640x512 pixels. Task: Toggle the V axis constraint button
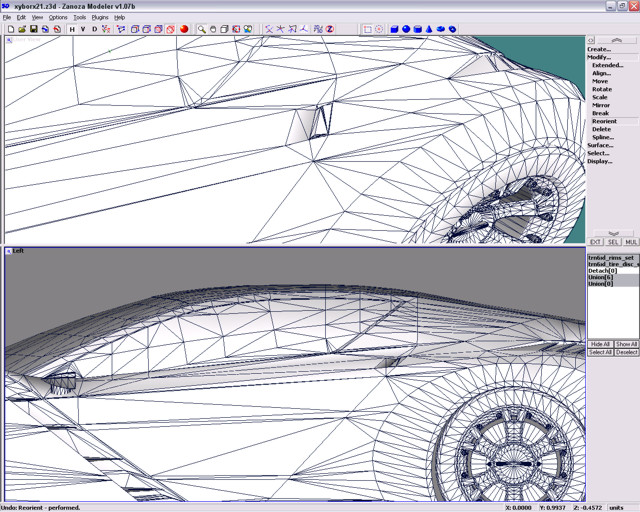83,29
